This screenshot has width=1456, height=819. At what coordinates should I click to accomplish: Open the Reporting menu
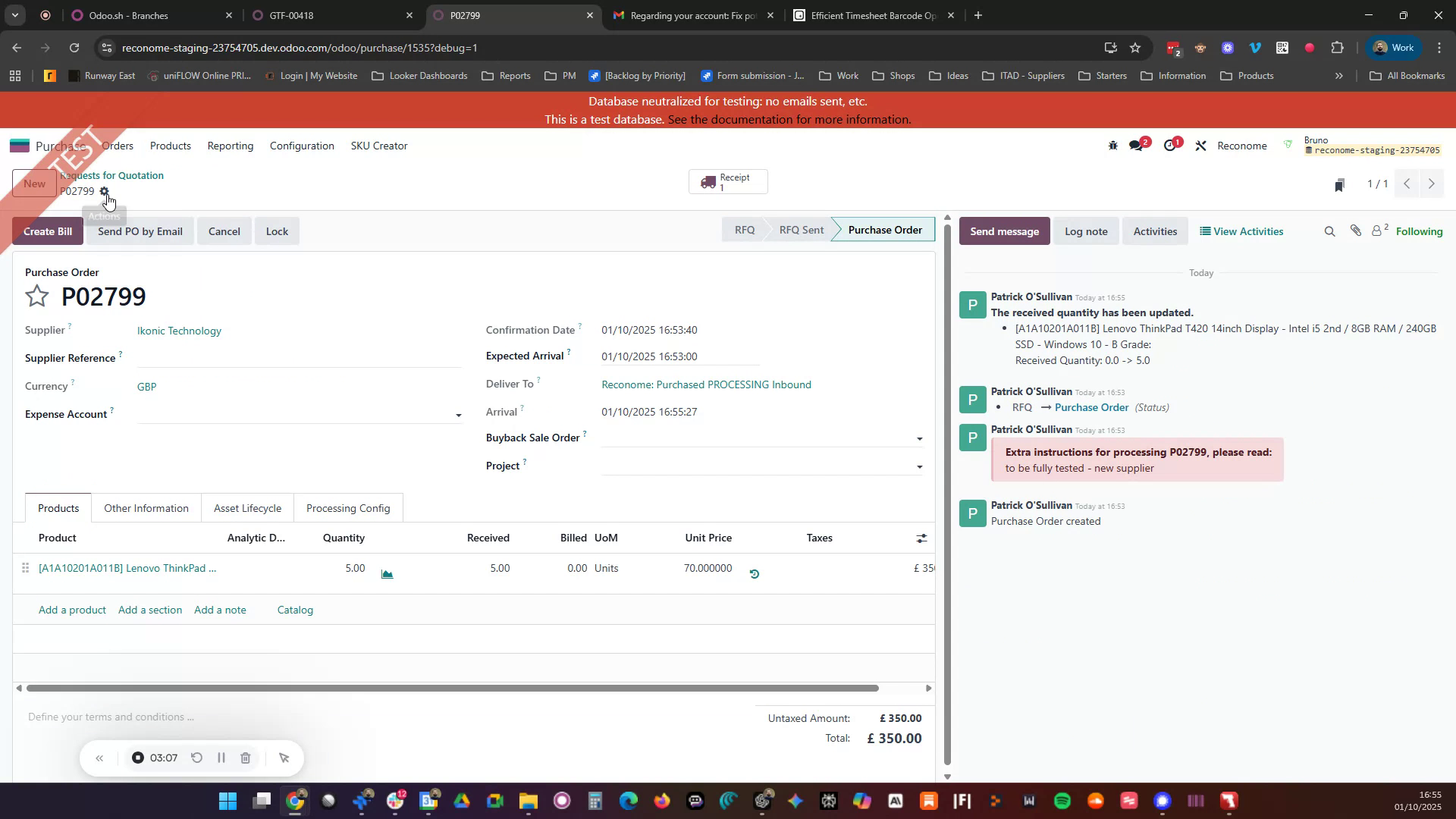[x=230, y=146]
